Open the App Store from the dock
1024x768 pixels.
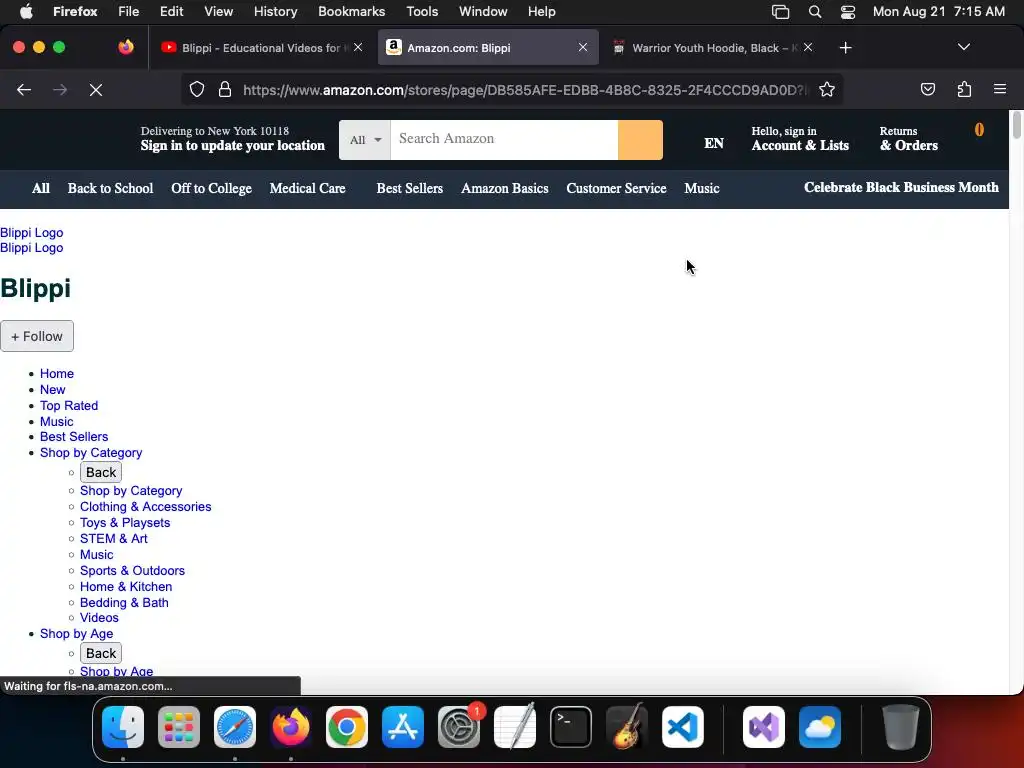pyautogui.click(x=403, y=727)
